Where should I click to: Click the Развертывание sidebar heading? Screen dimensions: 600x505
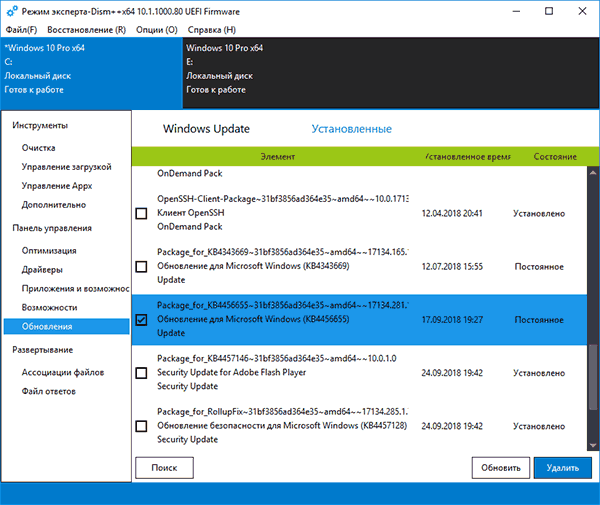pos(42,350)
